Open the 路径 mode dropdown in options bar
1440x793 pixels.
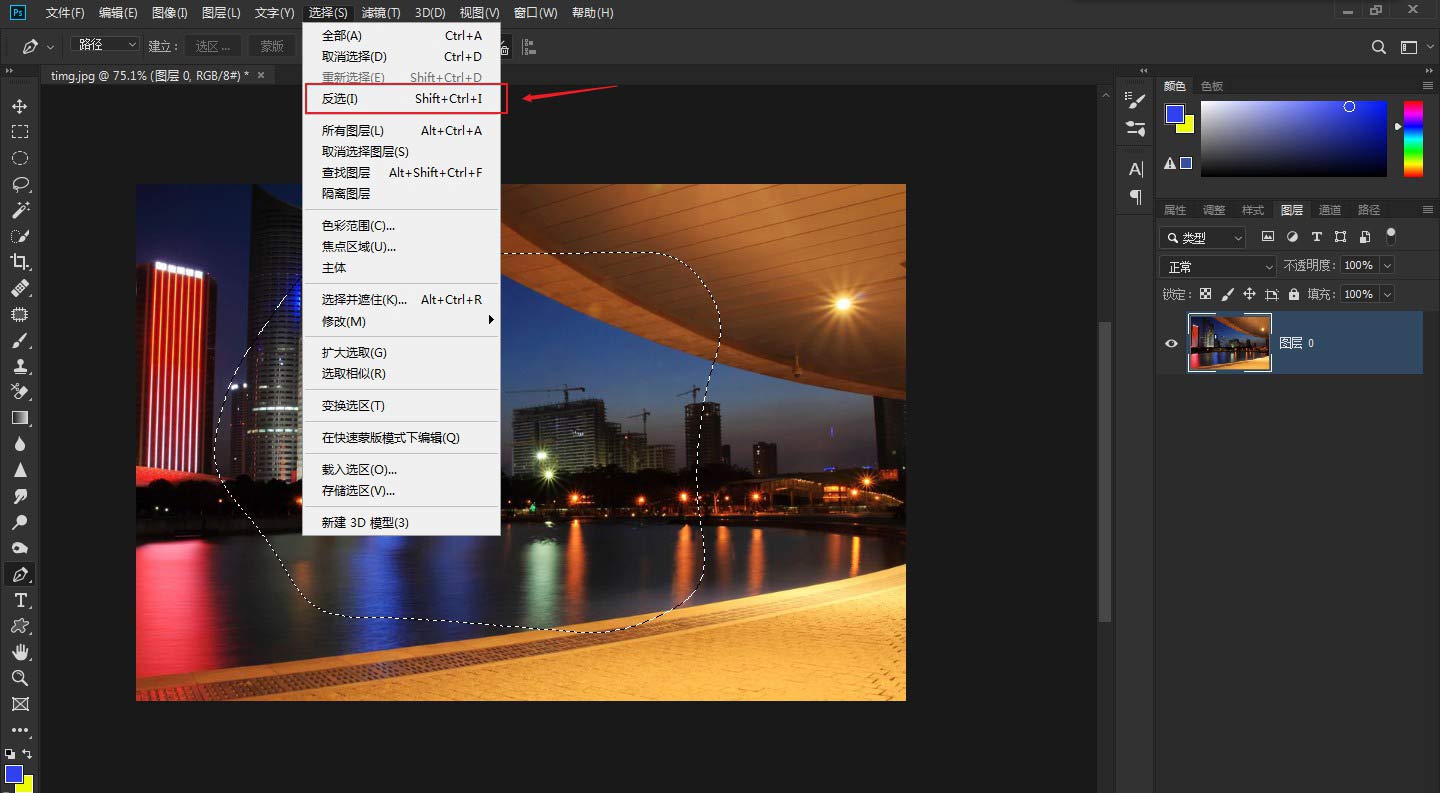click(x=106, y=45)
